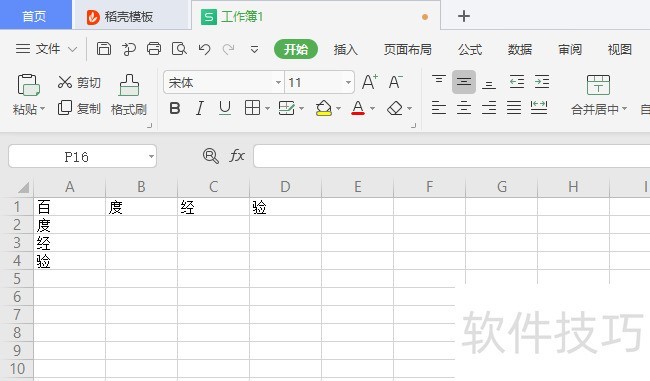
Task: Decrease indent icon
Action: (x=517, y=82)
